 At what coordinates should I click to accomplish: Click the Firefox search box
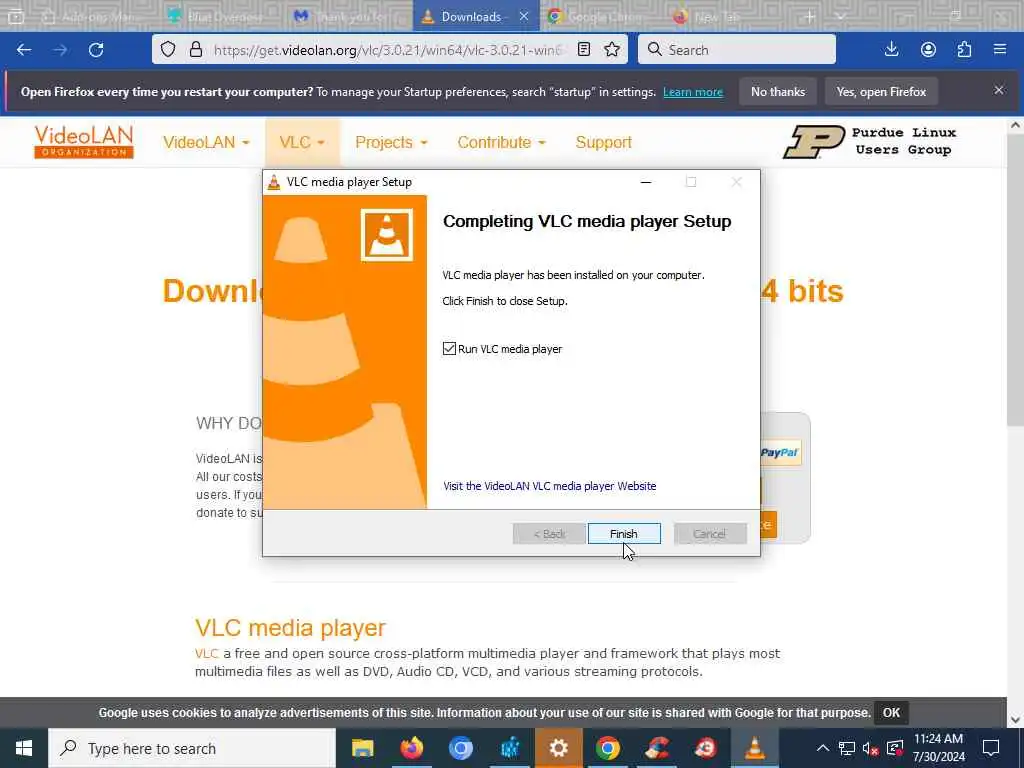737,50
